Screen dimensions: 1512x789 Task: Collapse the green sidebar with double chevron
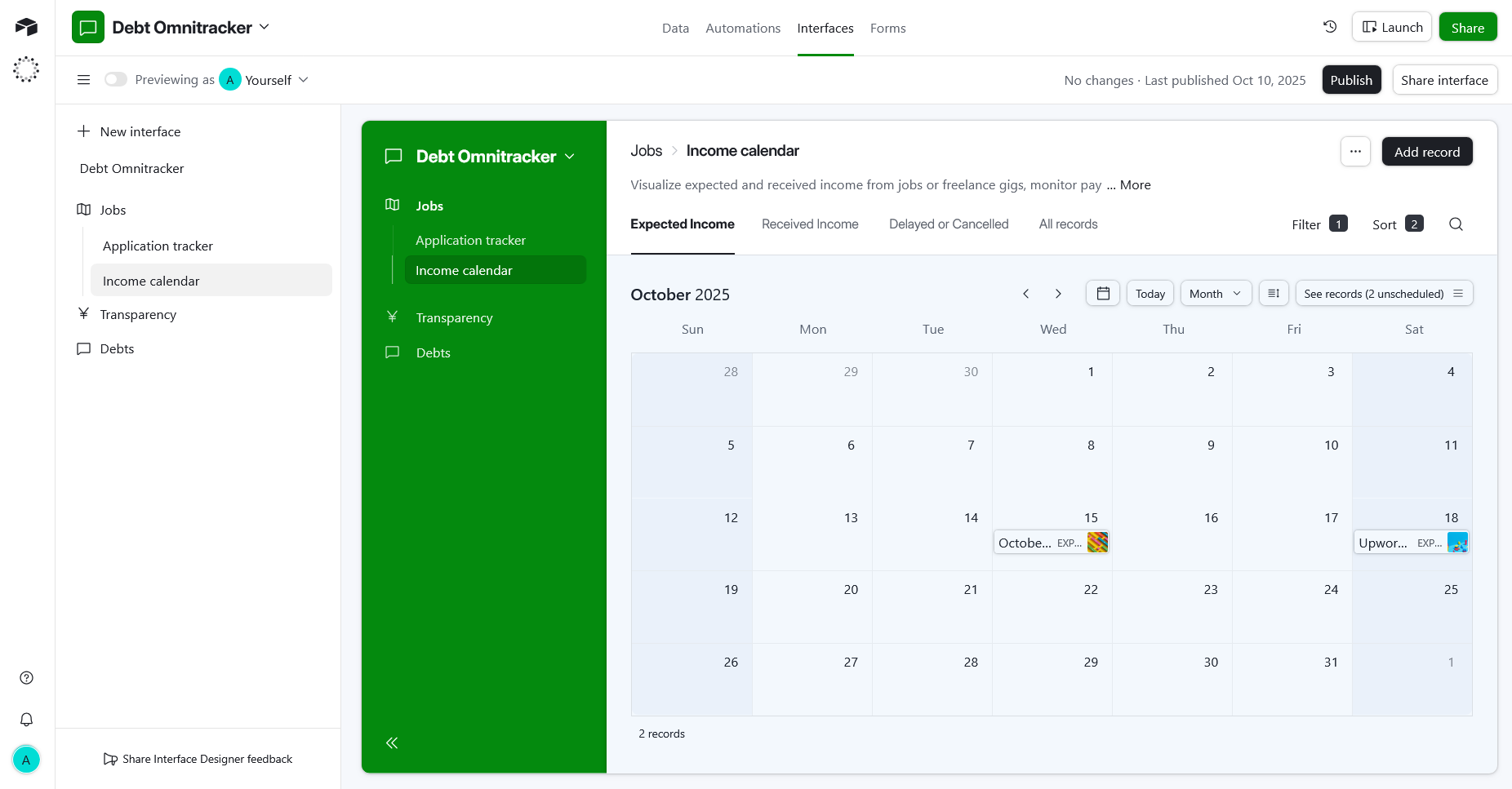click(392, 742)
